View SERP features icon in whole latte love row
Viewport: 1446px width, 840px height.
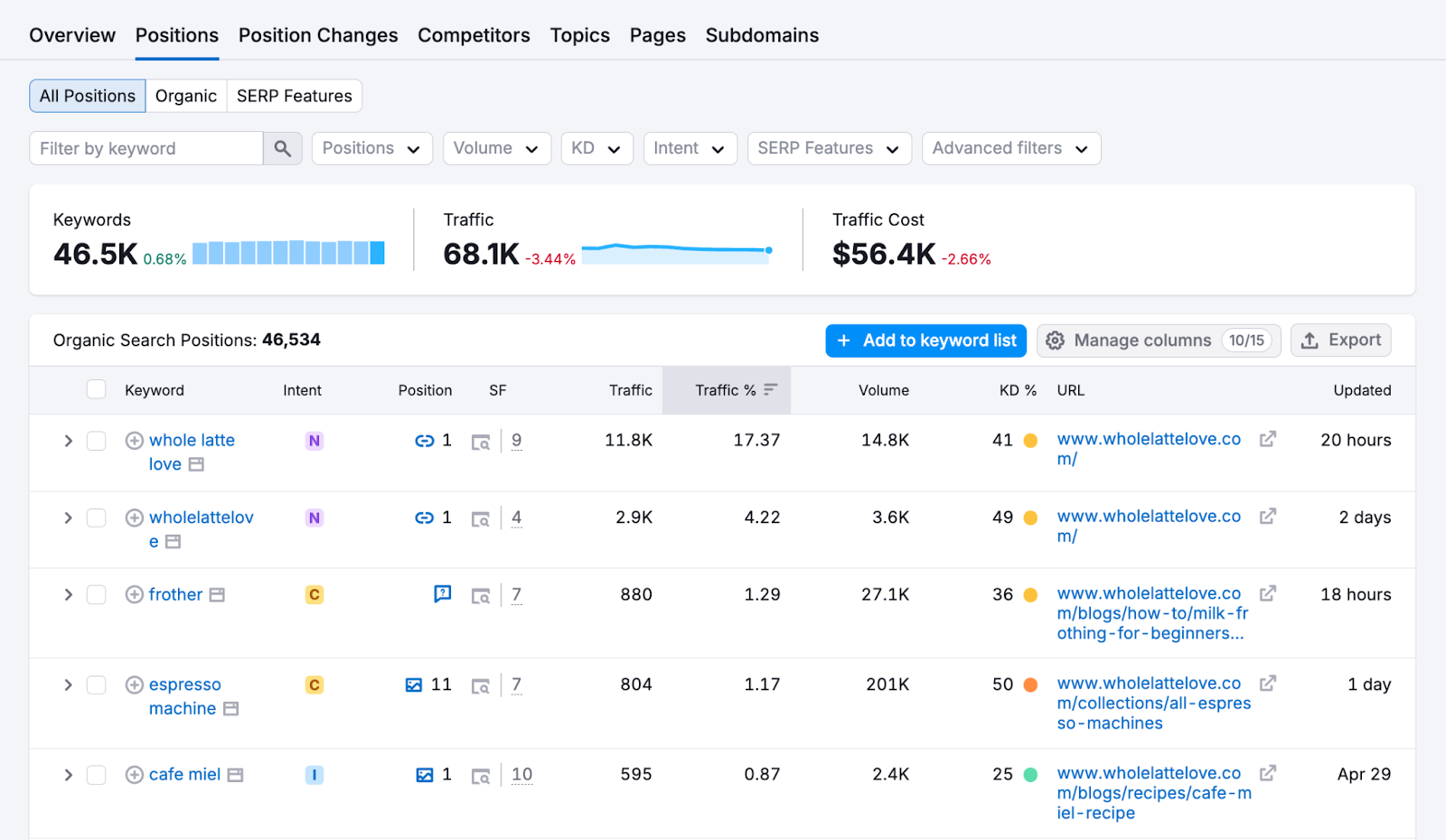[x=481, y=442]
